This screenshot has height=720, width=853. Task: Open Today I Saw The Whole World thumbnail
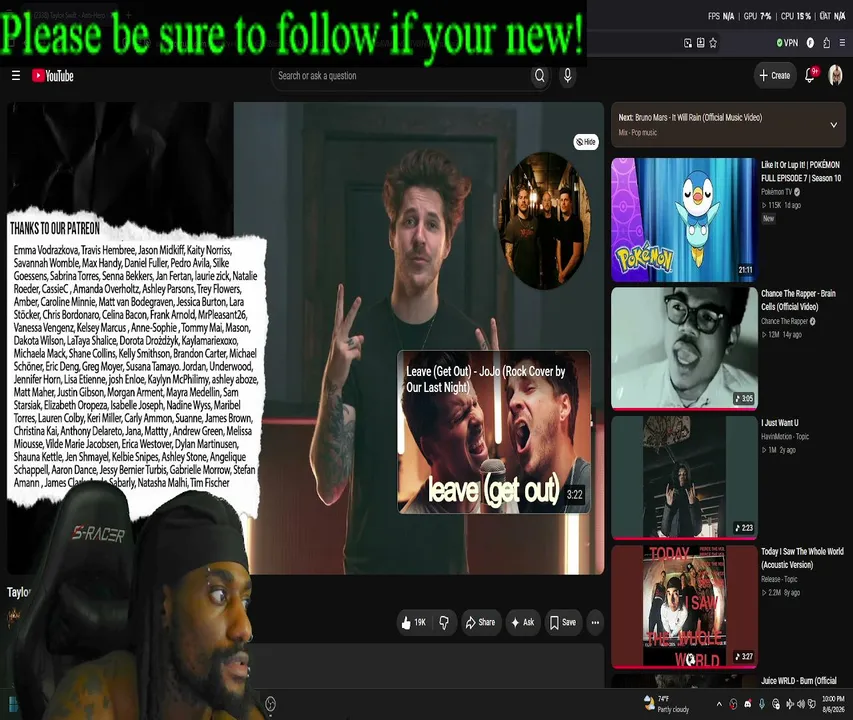[x=684, y=607]
